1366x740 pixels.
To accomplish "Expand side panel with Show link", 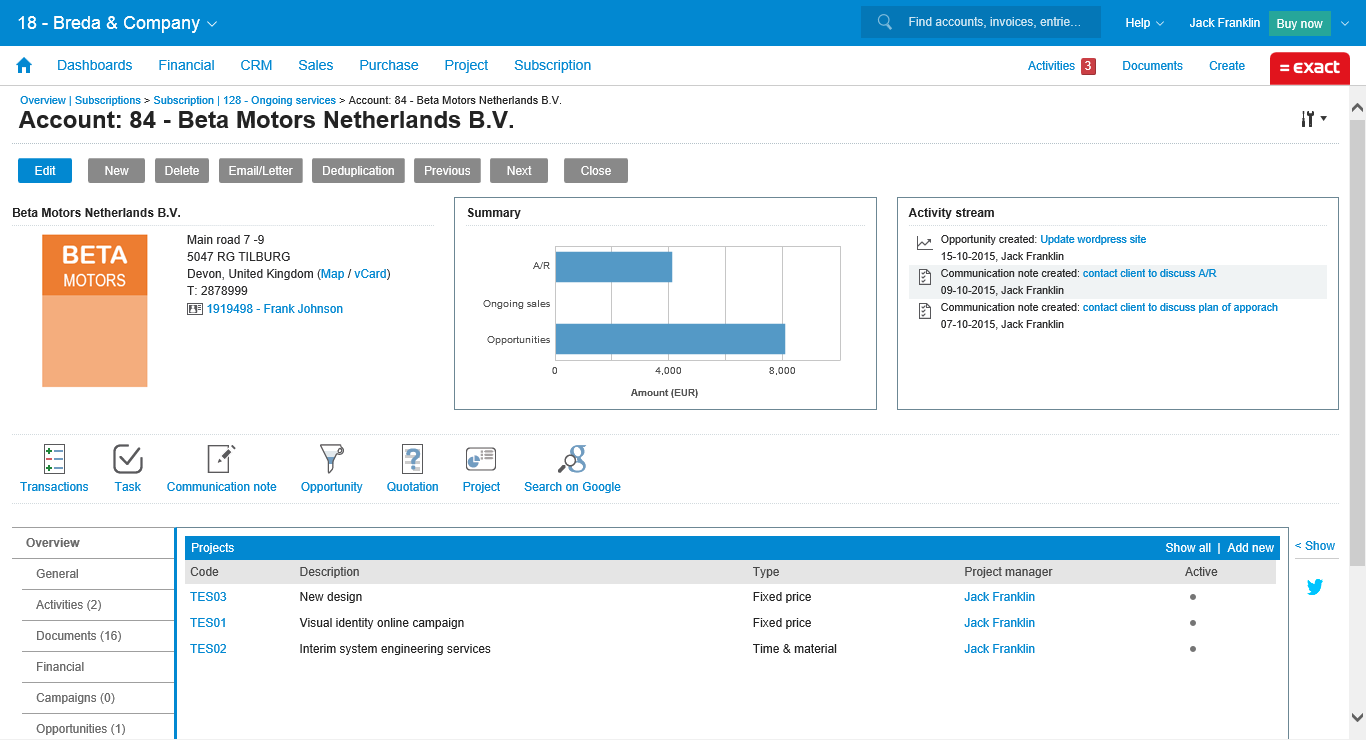I will 1315,546.
